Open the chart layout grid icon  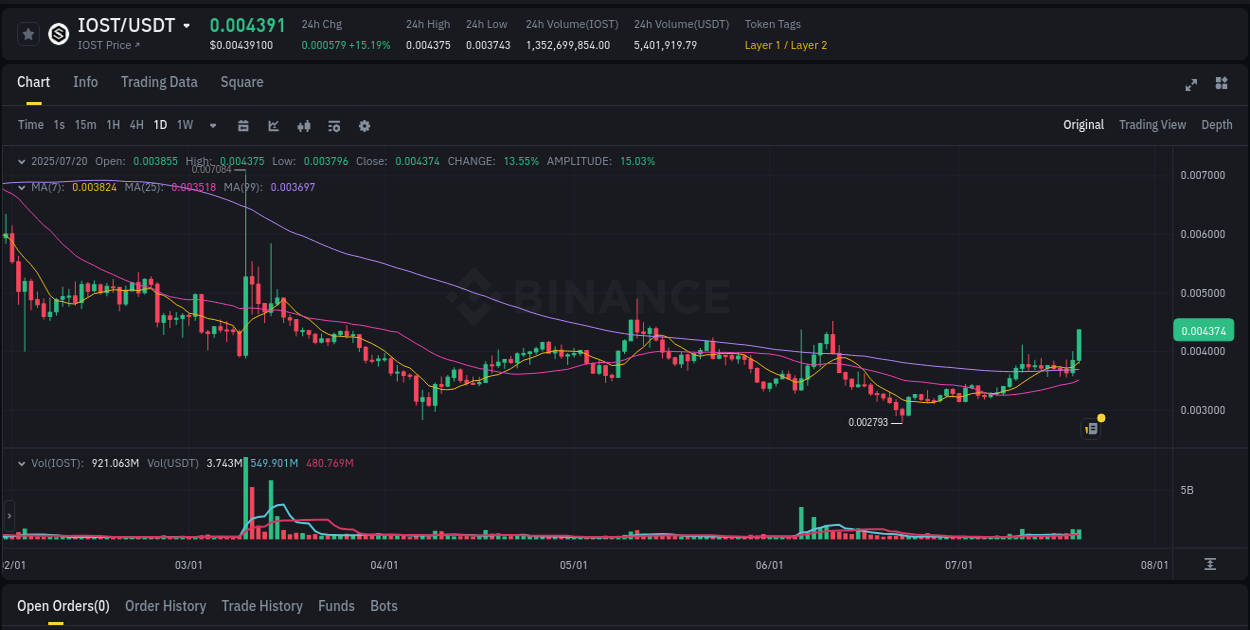tap(1220, 86)
